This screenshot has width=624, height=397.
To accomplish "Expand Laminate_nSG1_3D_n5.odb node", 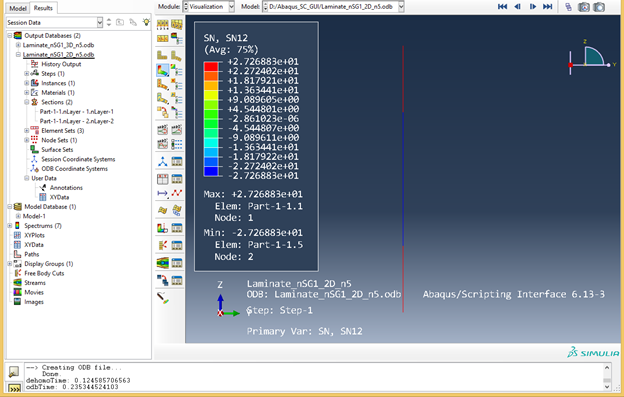I will pos(18,45).
